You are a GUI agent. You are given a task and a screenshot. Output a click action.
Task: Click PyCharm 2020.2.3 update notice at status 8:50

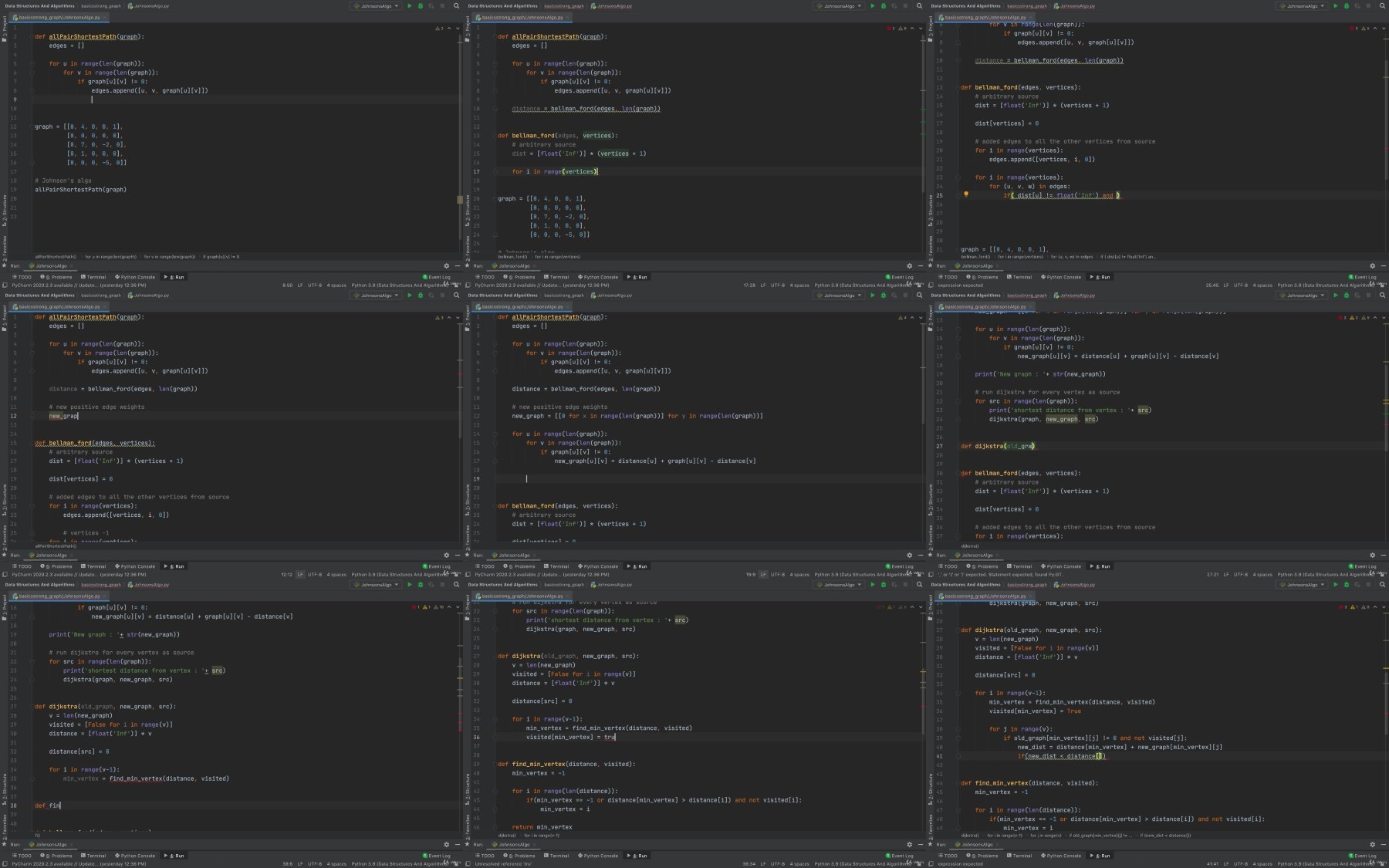(79, 285)
